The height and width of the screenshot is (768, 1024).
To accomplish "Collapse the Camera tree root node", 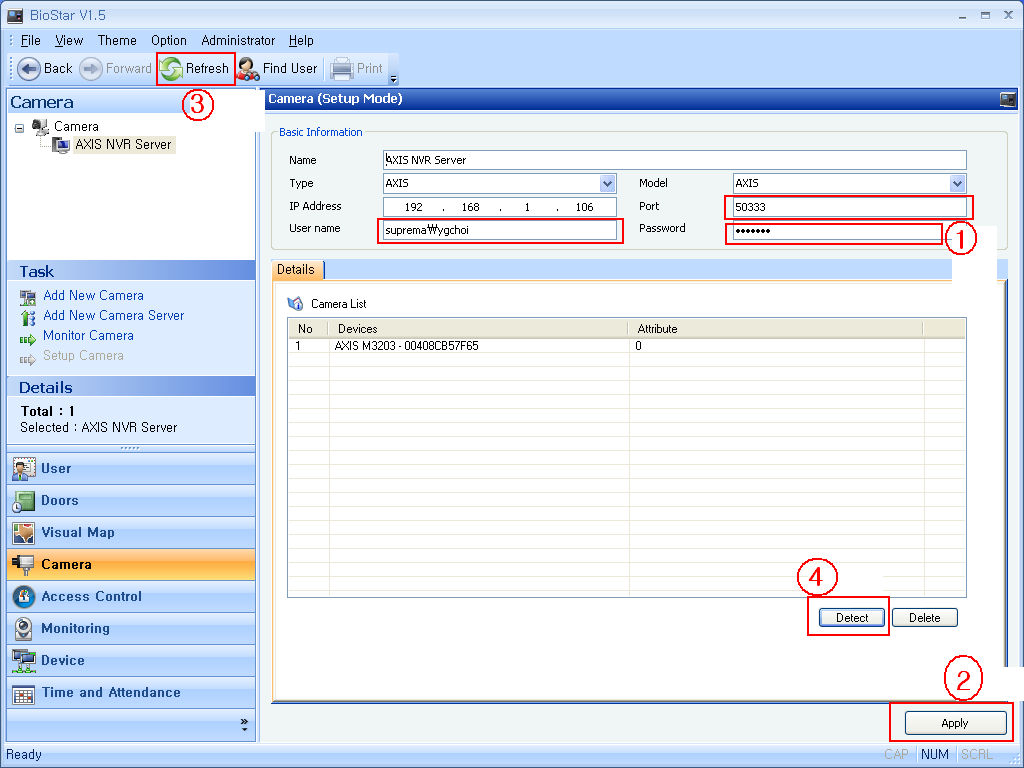I will pyautogui.click(x=20, y=128).
